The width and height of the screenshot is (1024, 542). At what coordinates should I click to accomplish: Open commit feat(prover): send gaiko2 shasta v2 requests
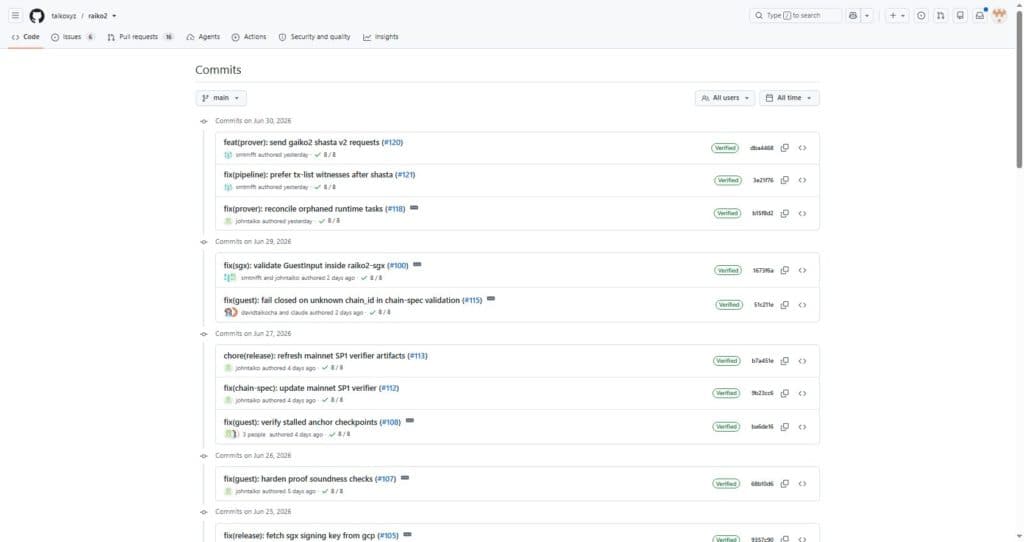301,142
